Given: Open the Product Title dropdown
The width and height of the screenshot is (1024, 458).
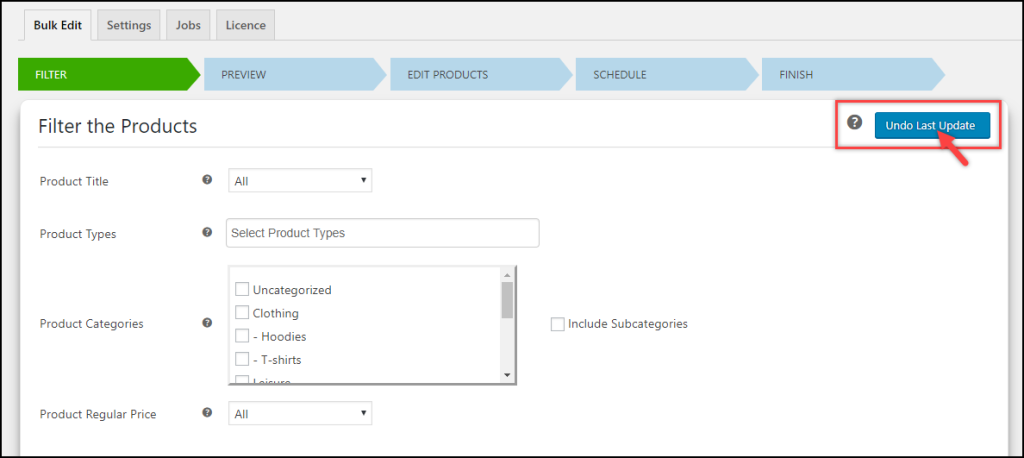Looking at the screenshot, I should pyautogui.click(x=300, y=180).
